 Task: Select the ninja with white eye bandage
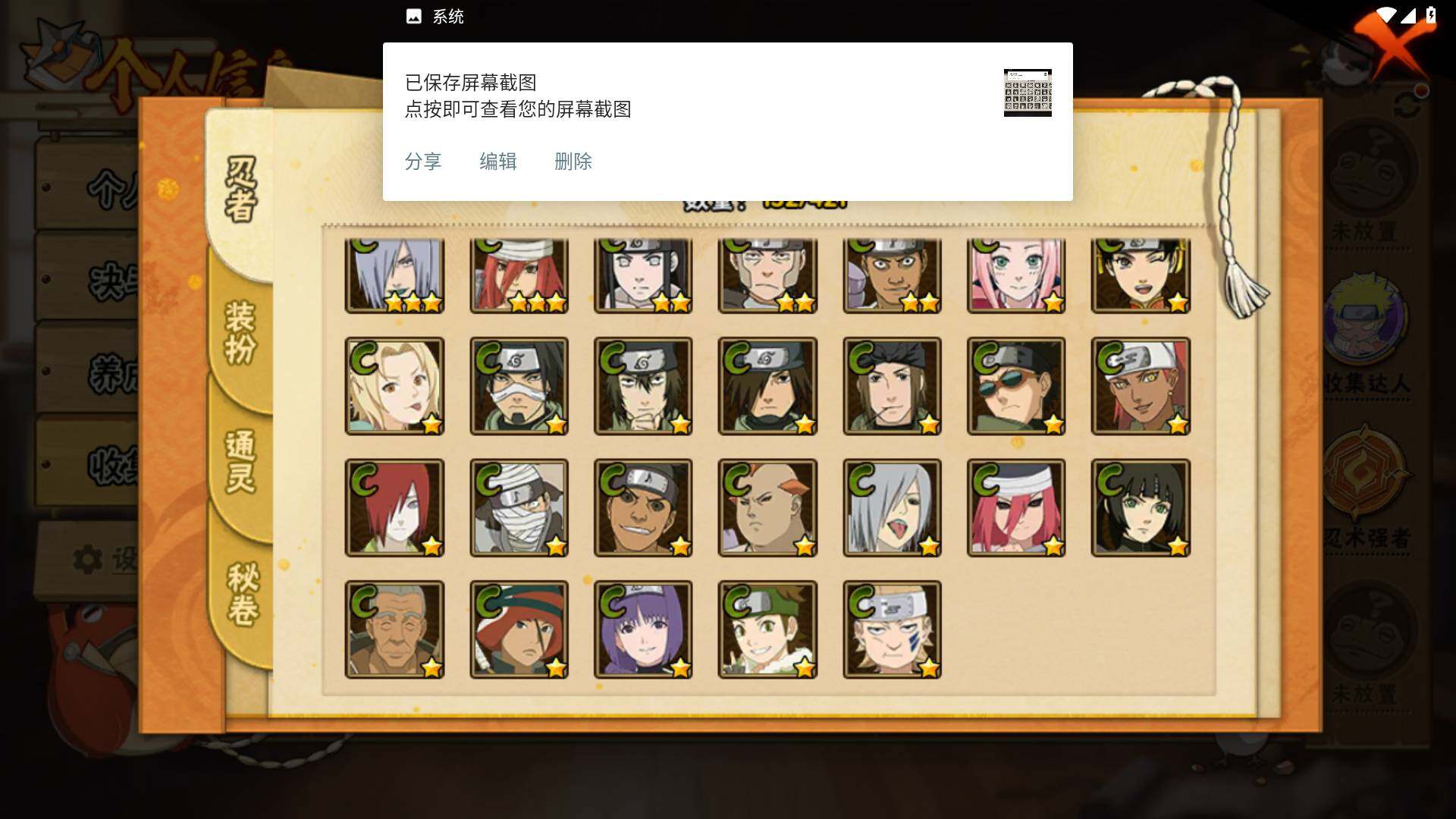pyautogui.click(x=519, y=386)
